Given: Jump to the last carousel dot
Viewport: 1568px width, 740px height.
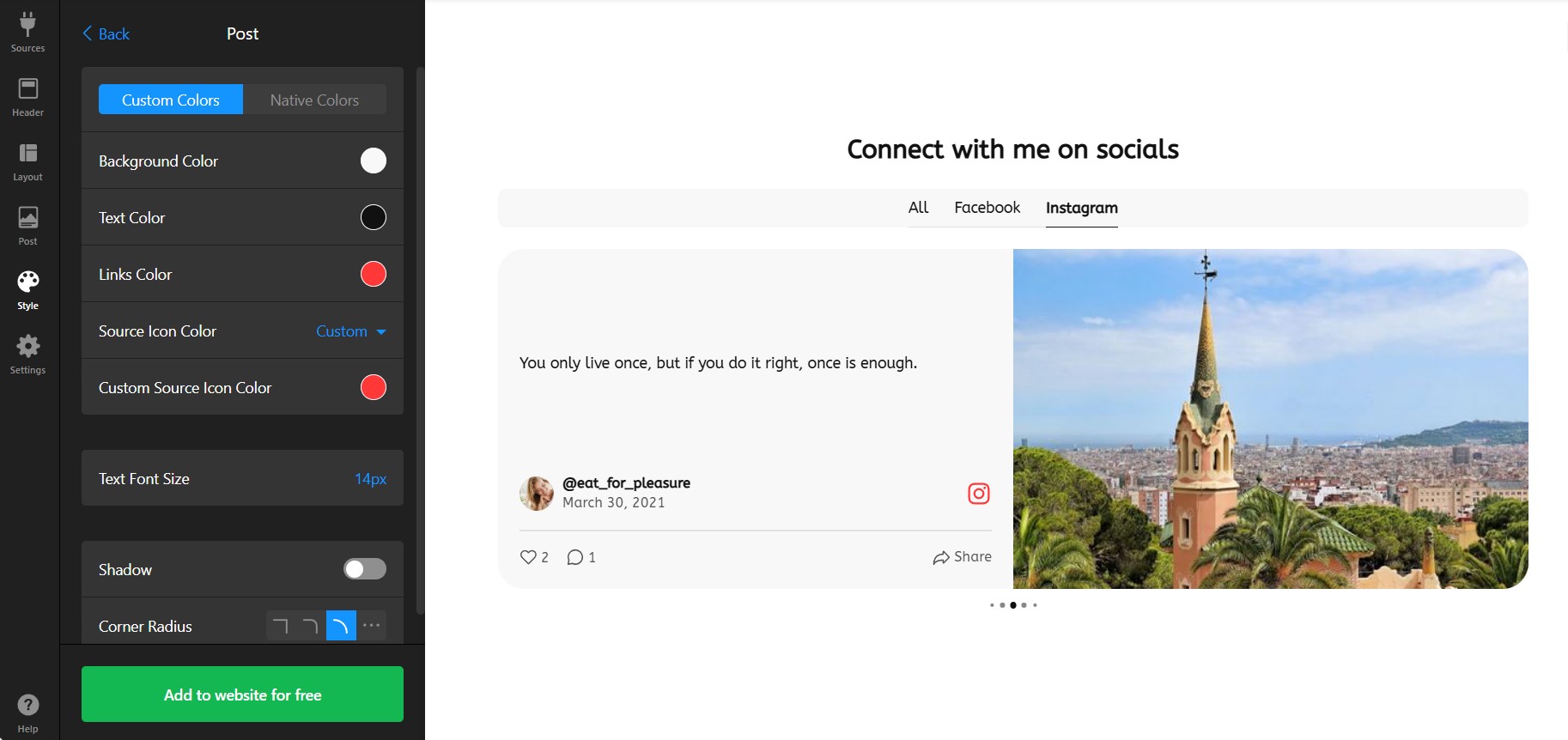Looking at the screenshot, I should 1035,605.
